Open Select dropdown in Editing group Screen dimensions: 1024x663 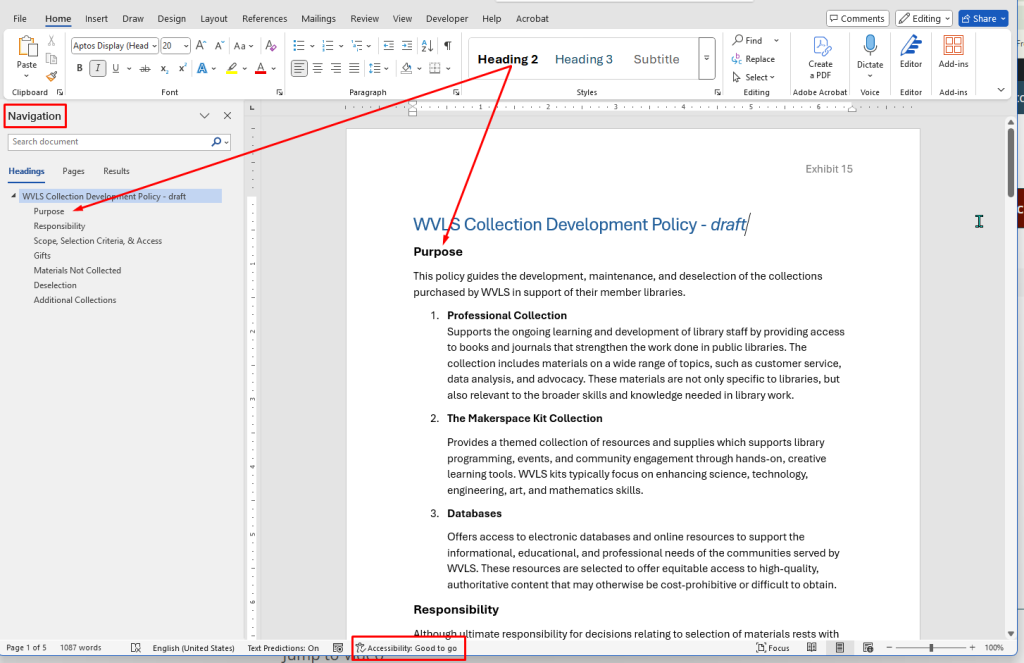[754, 77]
